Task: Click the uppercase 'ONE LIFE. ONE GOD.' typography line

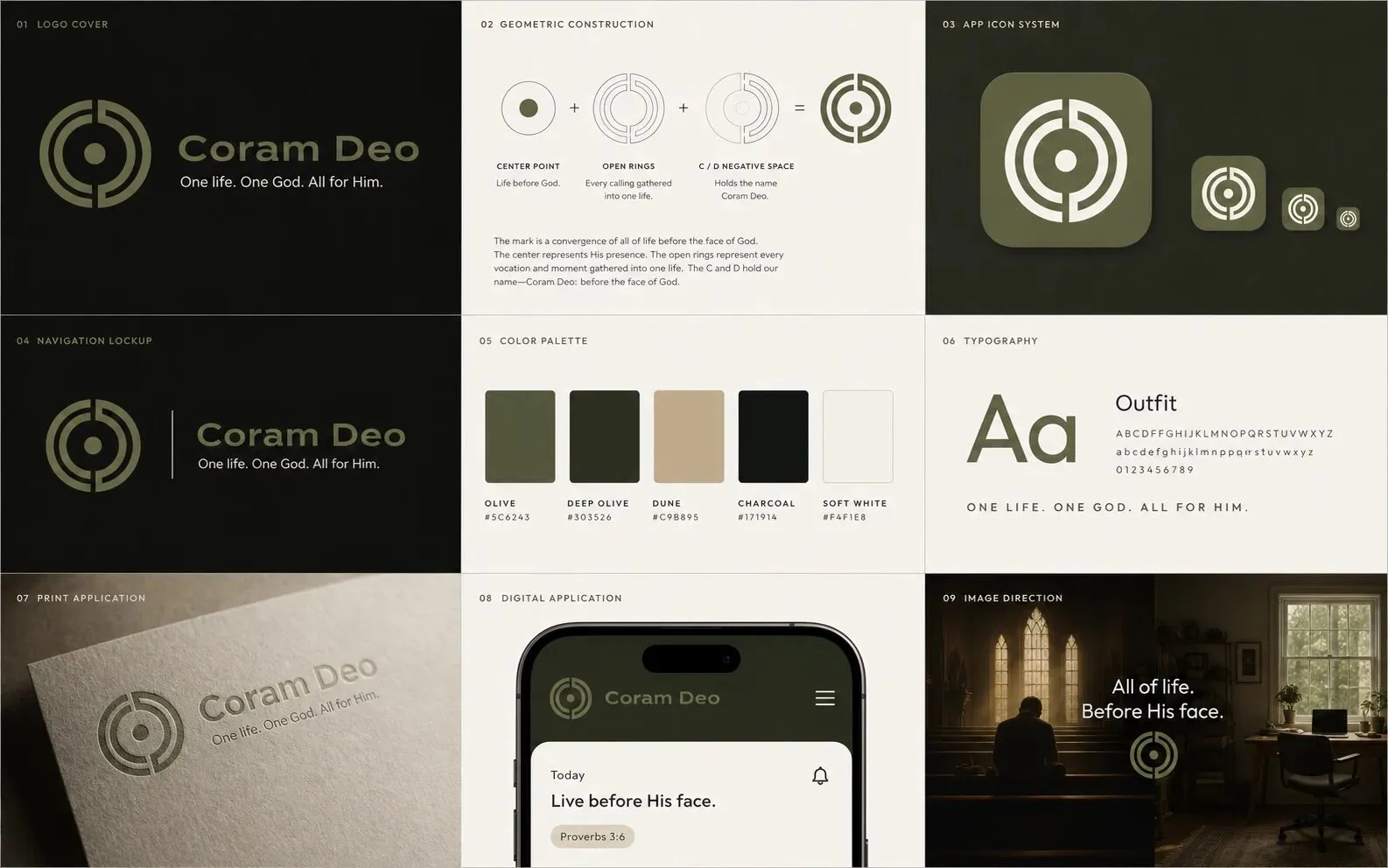Action: coord(1107,507)
